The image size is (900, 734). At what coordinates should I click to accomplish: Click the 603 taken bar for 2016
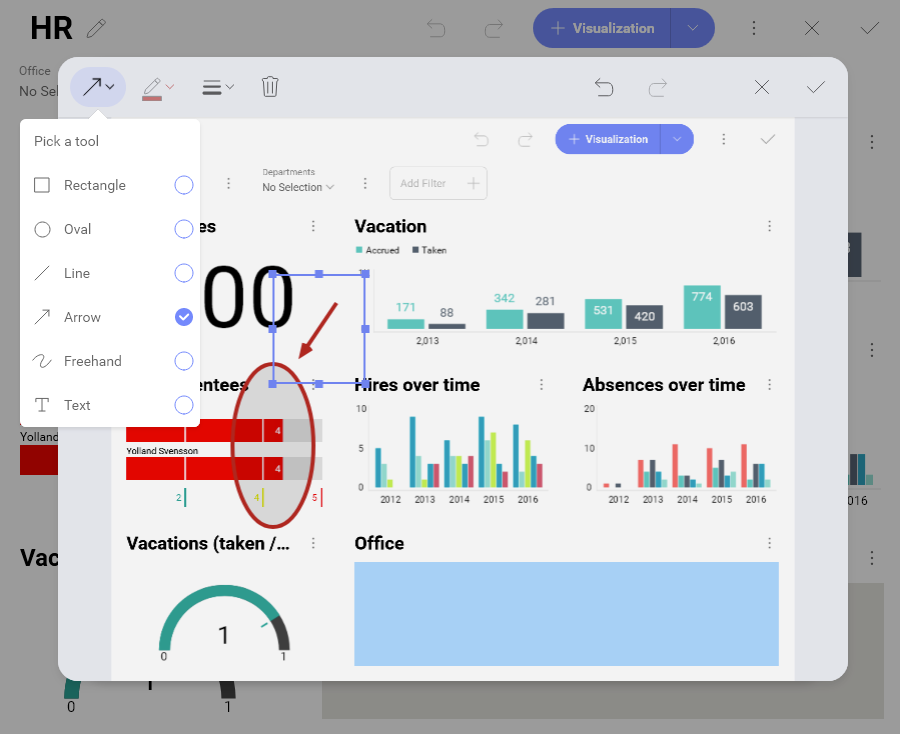pos(743,312)
